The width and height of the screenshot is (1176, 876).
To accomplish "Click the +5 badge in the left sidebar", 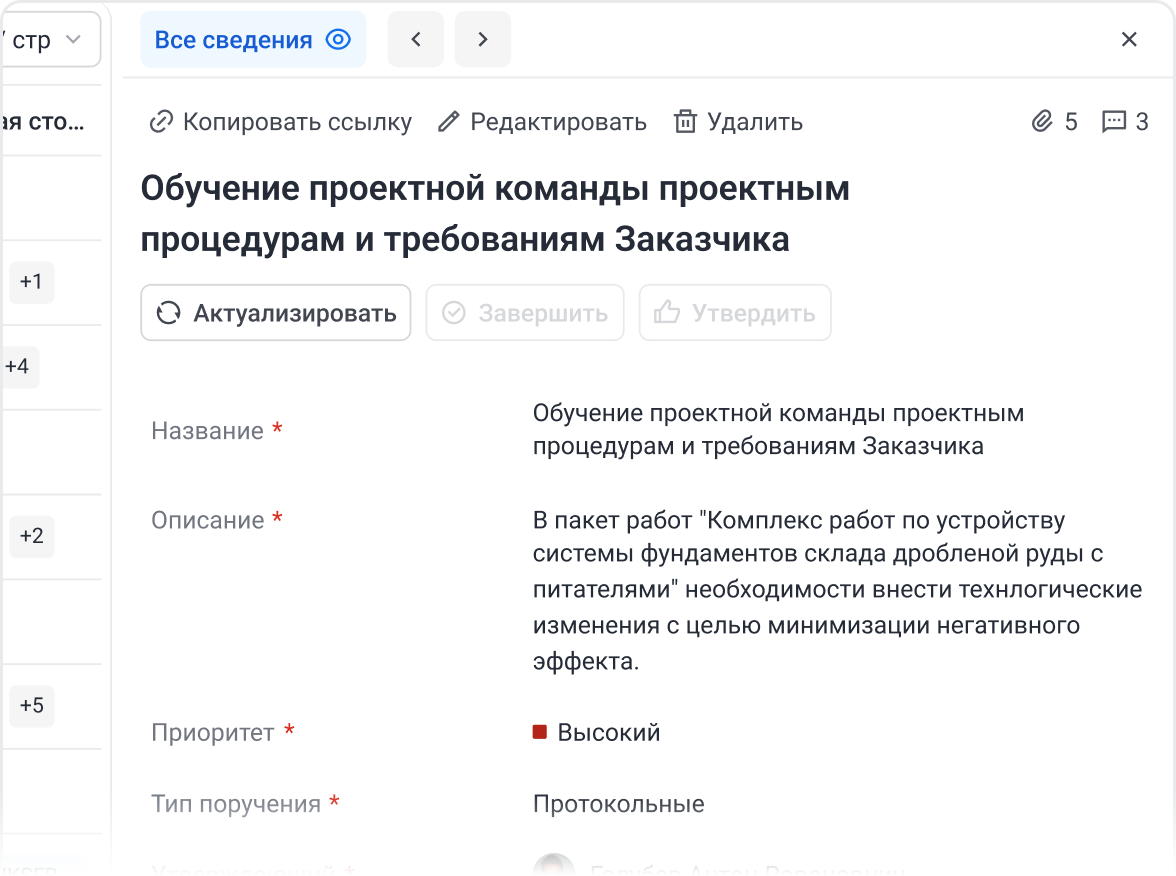I will (31, 706).
